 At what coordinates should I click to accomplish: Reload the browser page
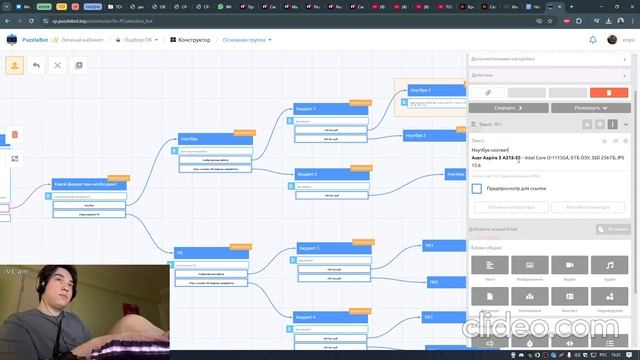(31, 21)
